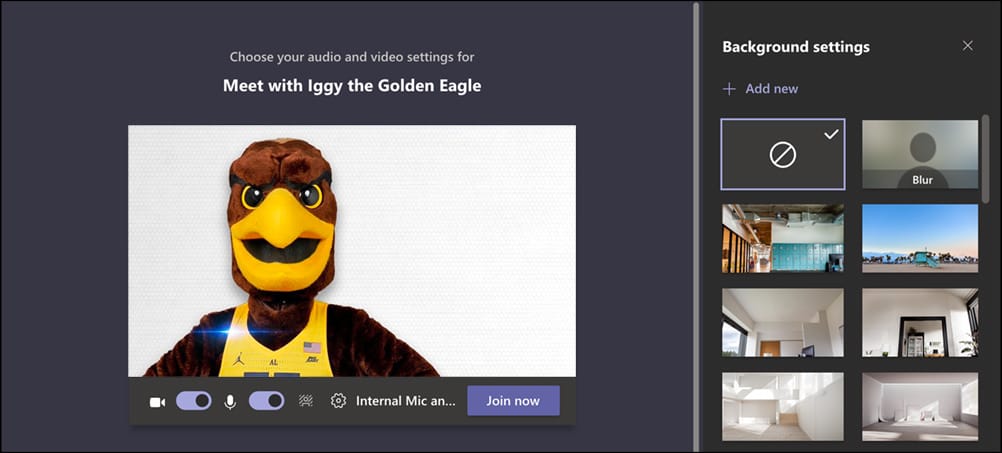Turn off the camera toggle switch
The width and height of the screenshot is (1002, 453).
194,401
